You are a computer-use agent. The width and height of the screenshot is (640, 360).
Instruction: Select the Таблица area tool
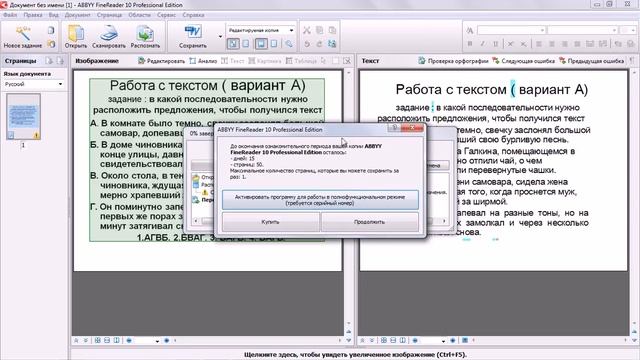pyautogui.click(x=301, y=61)
